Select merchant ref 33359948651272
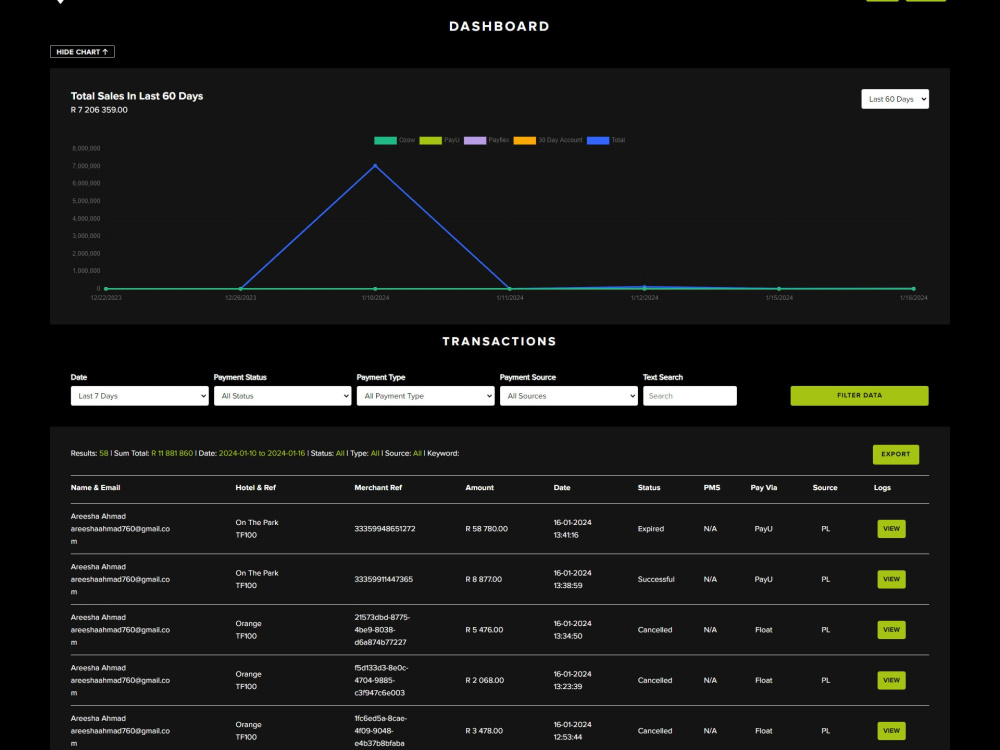 (385, 529)
